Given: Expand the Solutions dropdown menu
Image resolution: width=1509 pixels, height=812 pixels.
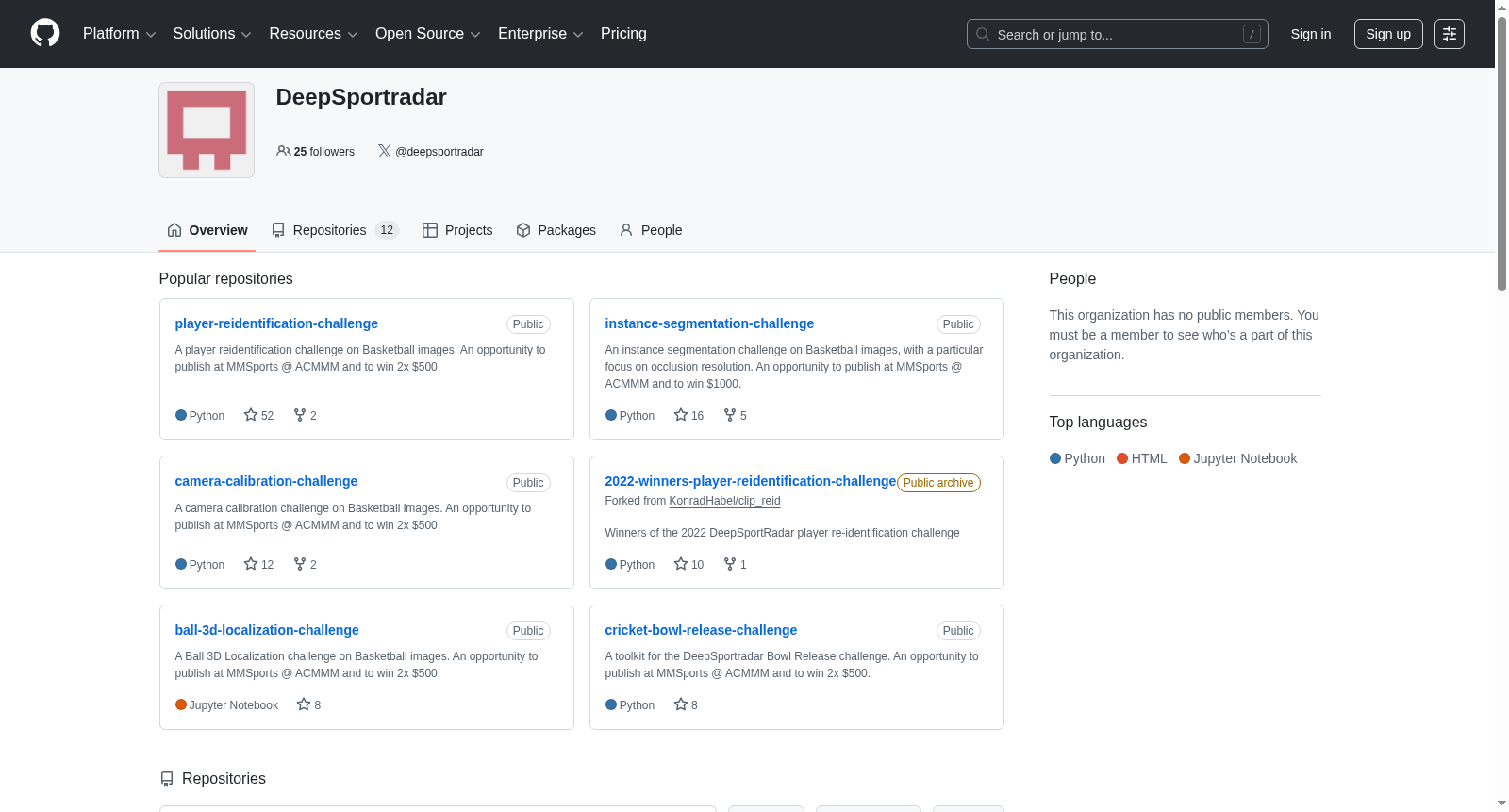Looking at the screenshot, I should [212, 34].
